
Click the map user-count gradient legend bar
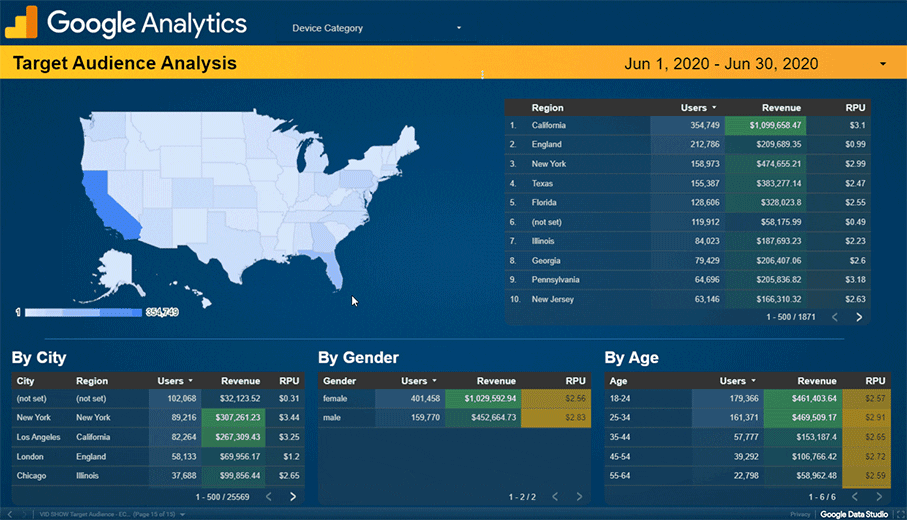(x=83, y=312)
